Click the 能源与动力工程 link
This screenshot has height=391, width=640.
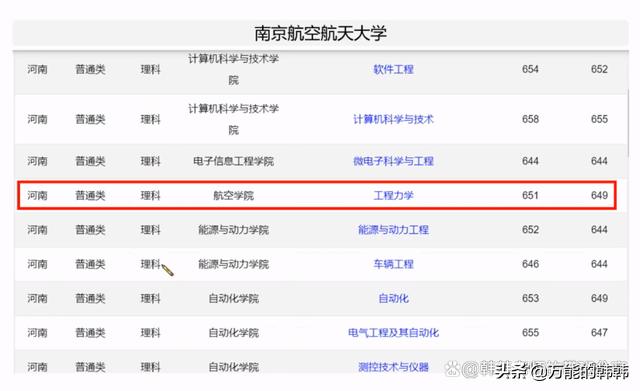[x=393, y=230]
